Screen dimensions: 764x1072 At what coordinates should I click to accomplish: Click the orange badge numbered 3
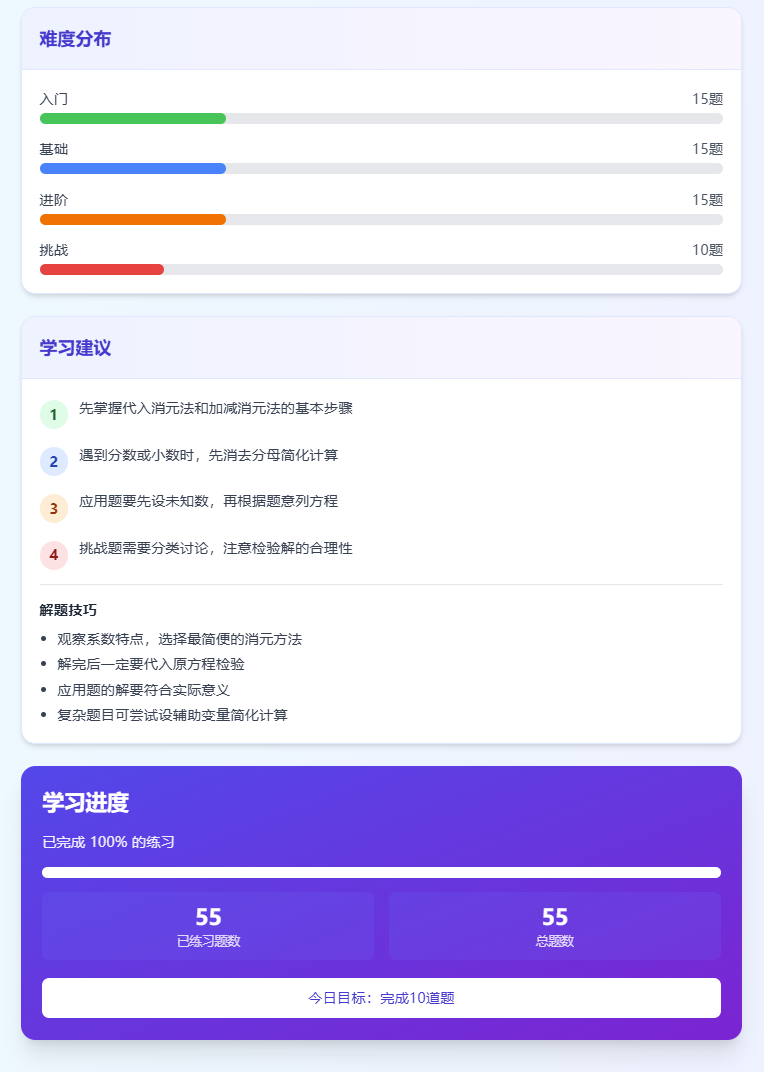52,508
